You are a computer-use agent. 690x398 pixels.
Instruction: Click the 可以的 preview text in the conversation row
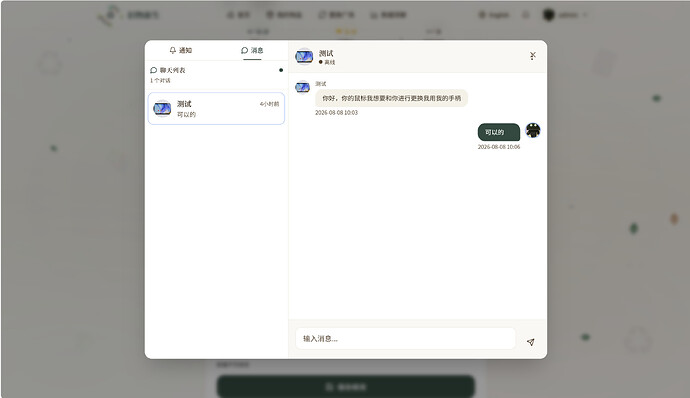point(186,114)
